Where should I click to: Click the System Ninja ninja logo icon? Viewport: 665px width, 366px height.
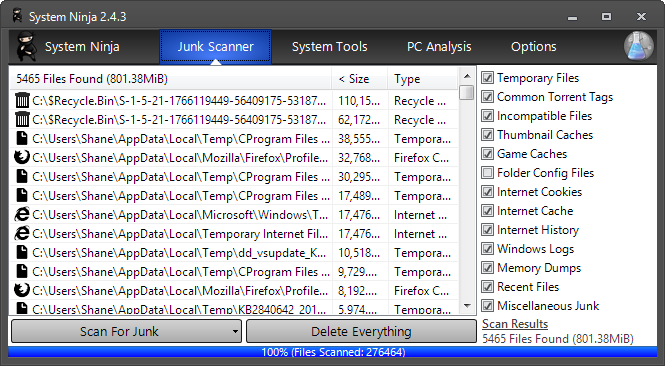tap(26, 46)
